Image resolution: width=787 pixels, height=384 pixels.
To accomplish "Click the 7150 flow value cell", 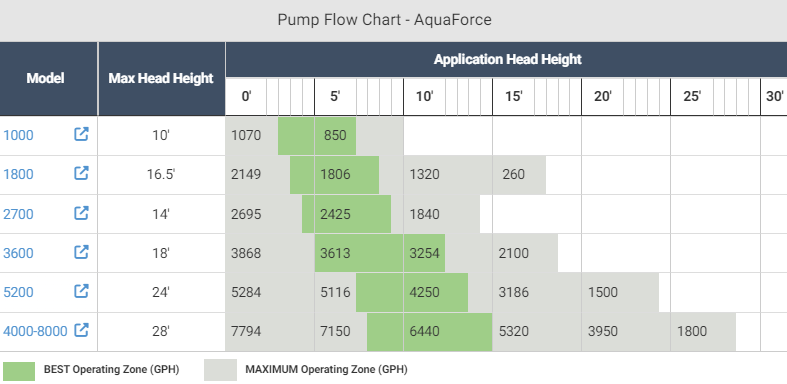I will (x=335, y=331).
